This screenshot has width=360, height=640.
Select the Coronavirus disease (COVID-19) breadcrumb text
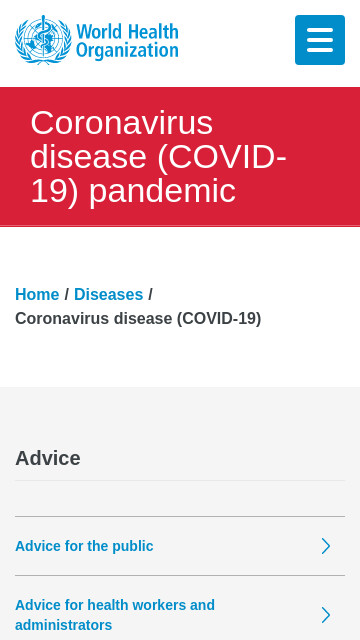(138, 318)
